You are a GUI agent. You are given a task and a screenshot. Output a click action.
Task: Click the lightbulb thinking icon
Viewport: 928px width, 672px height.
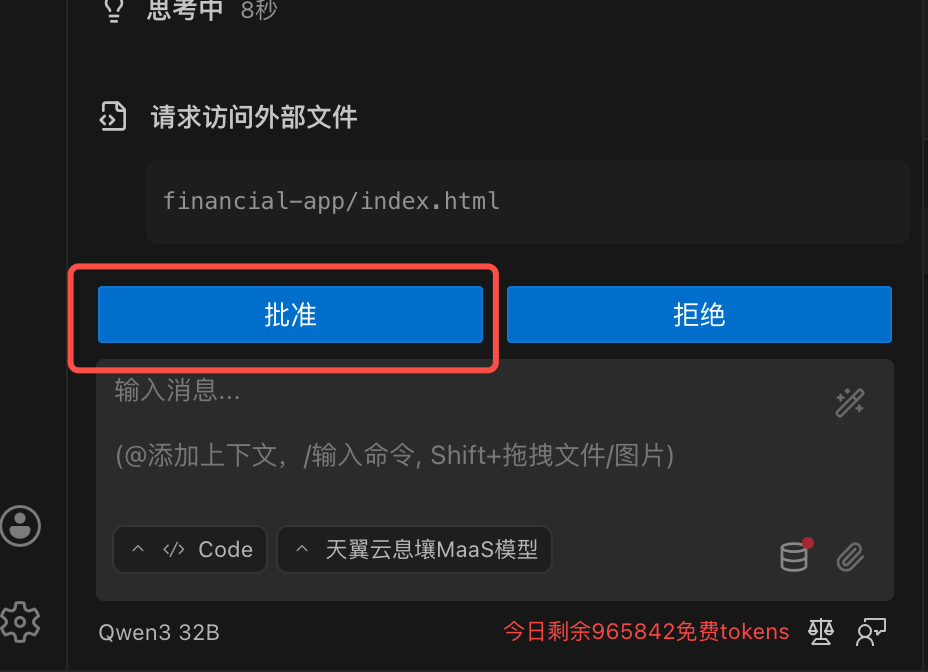tap(114, 9)
